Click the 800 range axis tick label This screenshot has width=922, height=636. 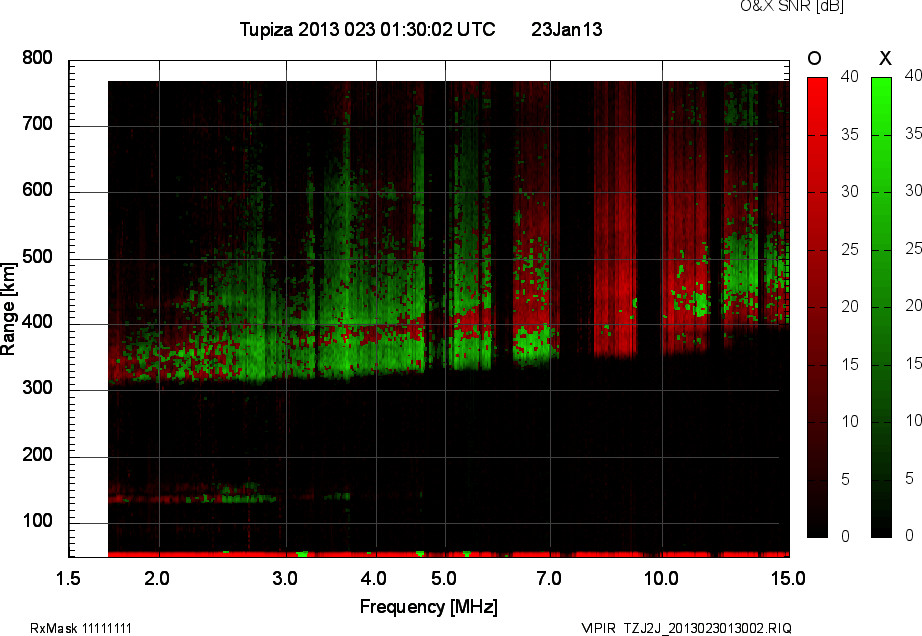tap(37, 59)
